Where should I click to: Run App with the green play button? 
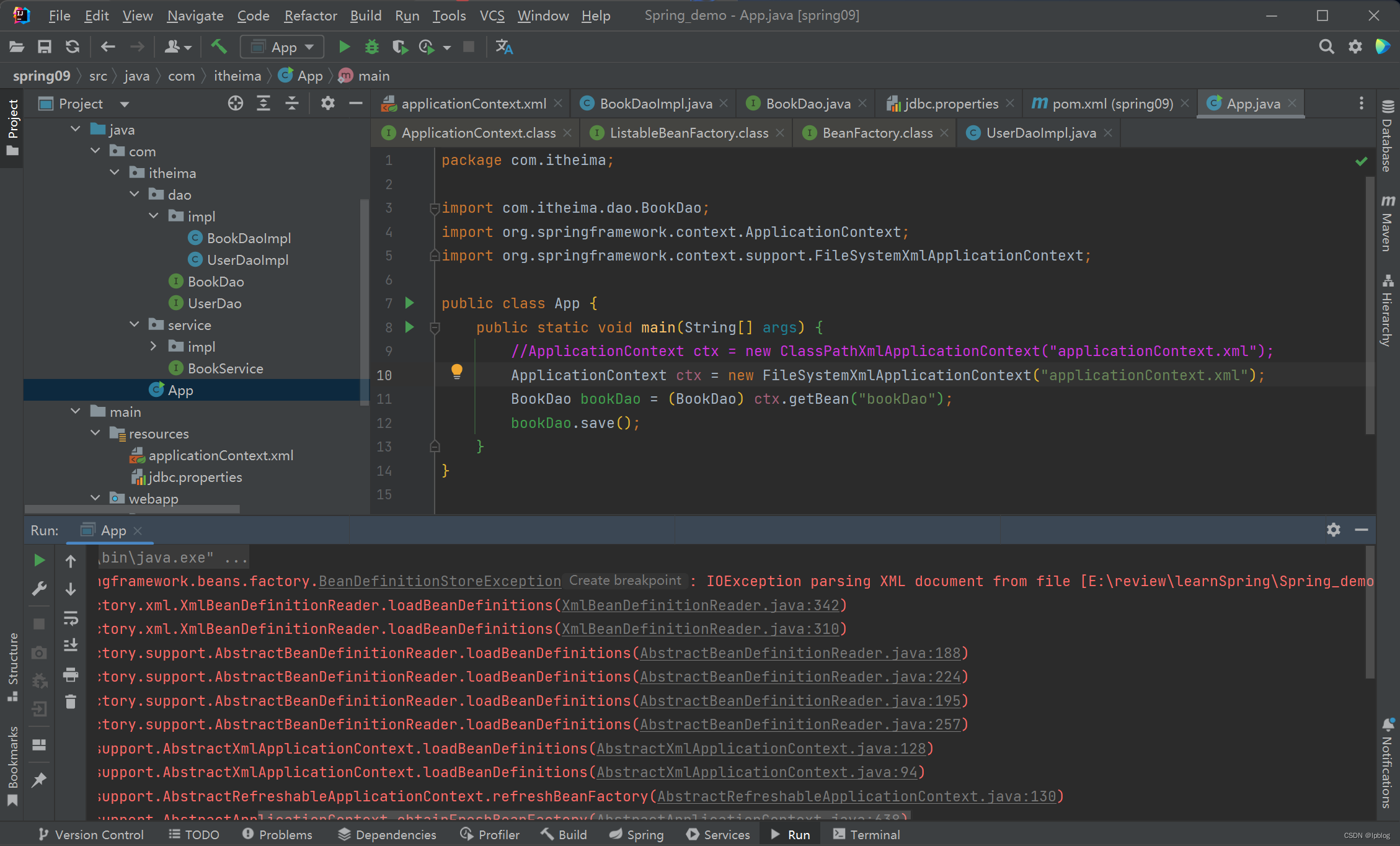pos(344,47)
